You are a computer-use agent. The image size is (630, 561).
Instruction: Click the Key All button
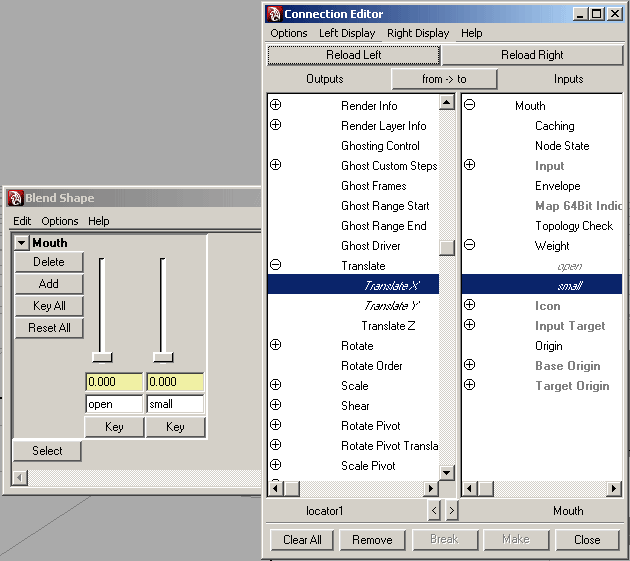49,306
